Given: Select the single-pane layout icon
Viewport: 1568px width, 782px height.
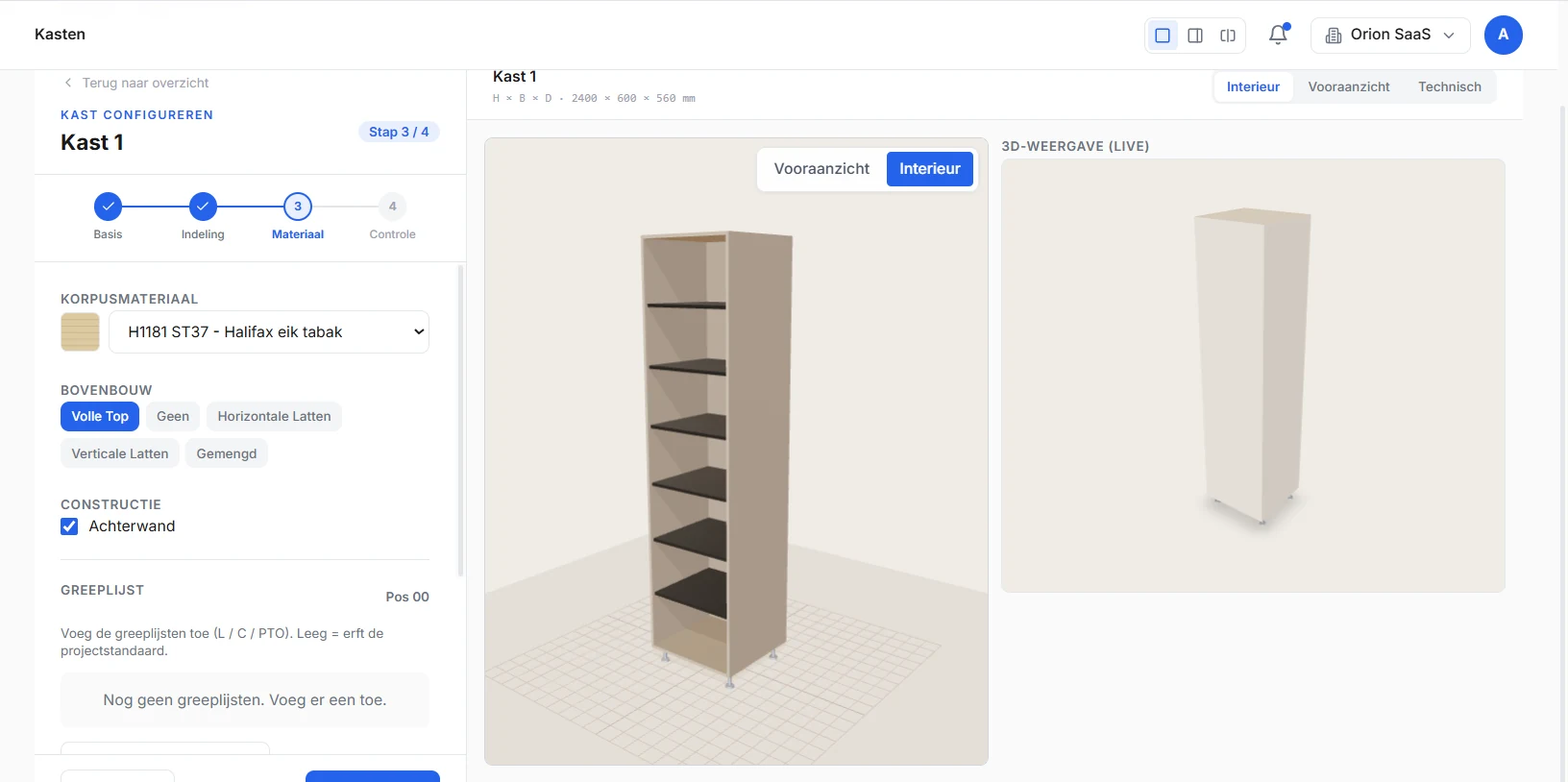Looking at the screenshot, I should pos(1163,36).
